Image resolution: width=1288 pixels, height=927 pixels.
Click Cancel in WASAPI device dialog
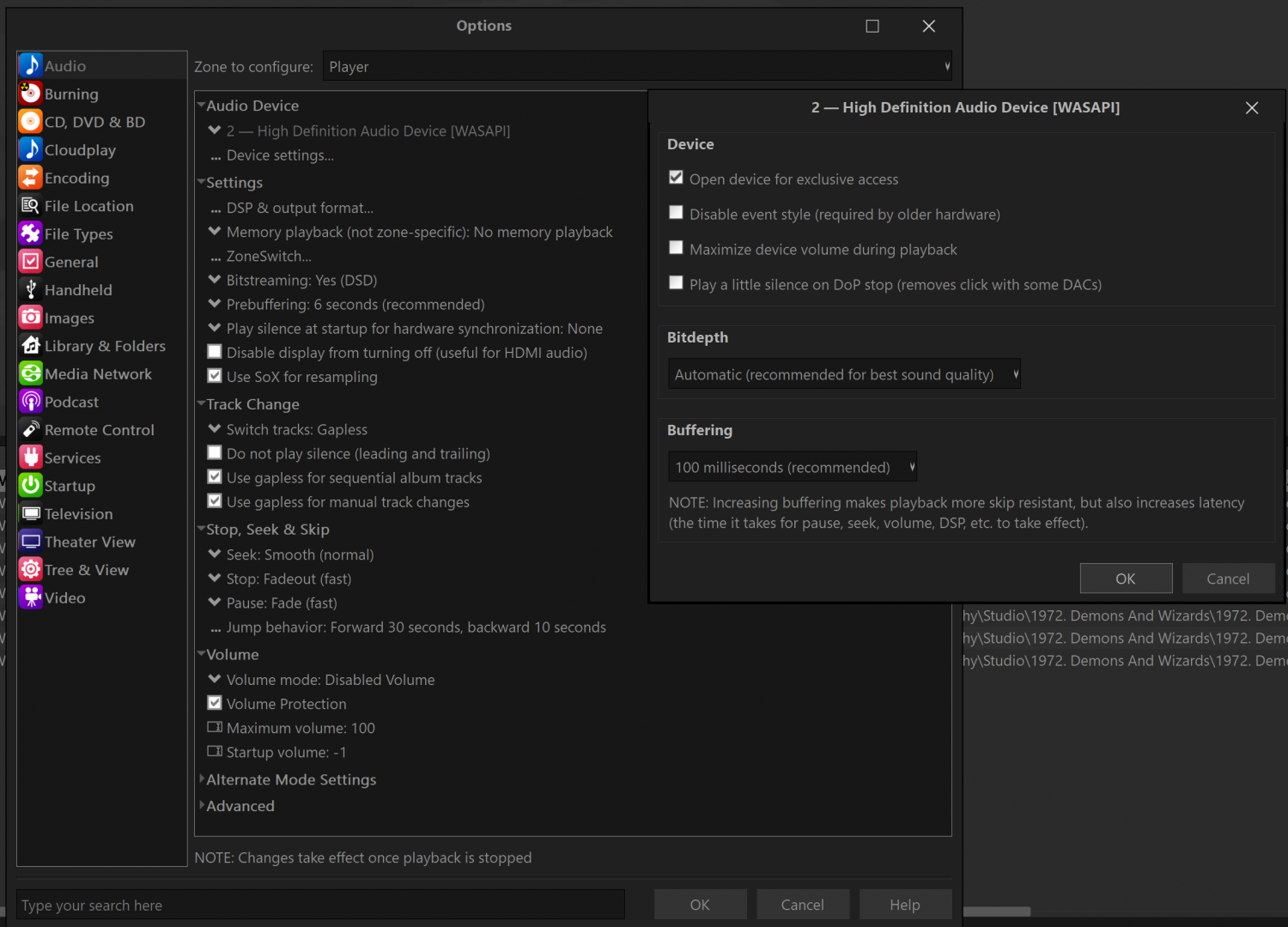click(1228, 579)
